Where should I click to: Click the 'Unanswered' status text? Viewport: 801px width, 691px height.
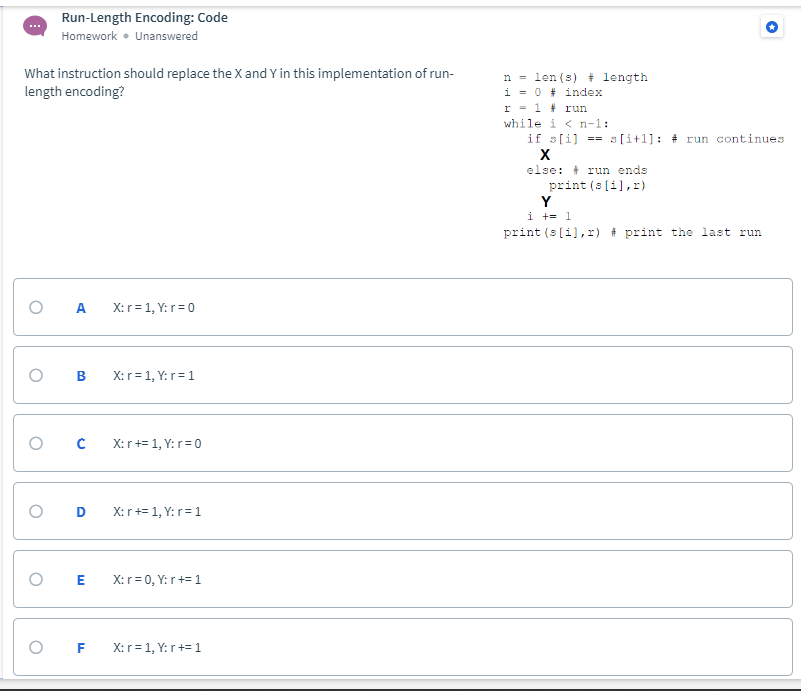[166, 36]
